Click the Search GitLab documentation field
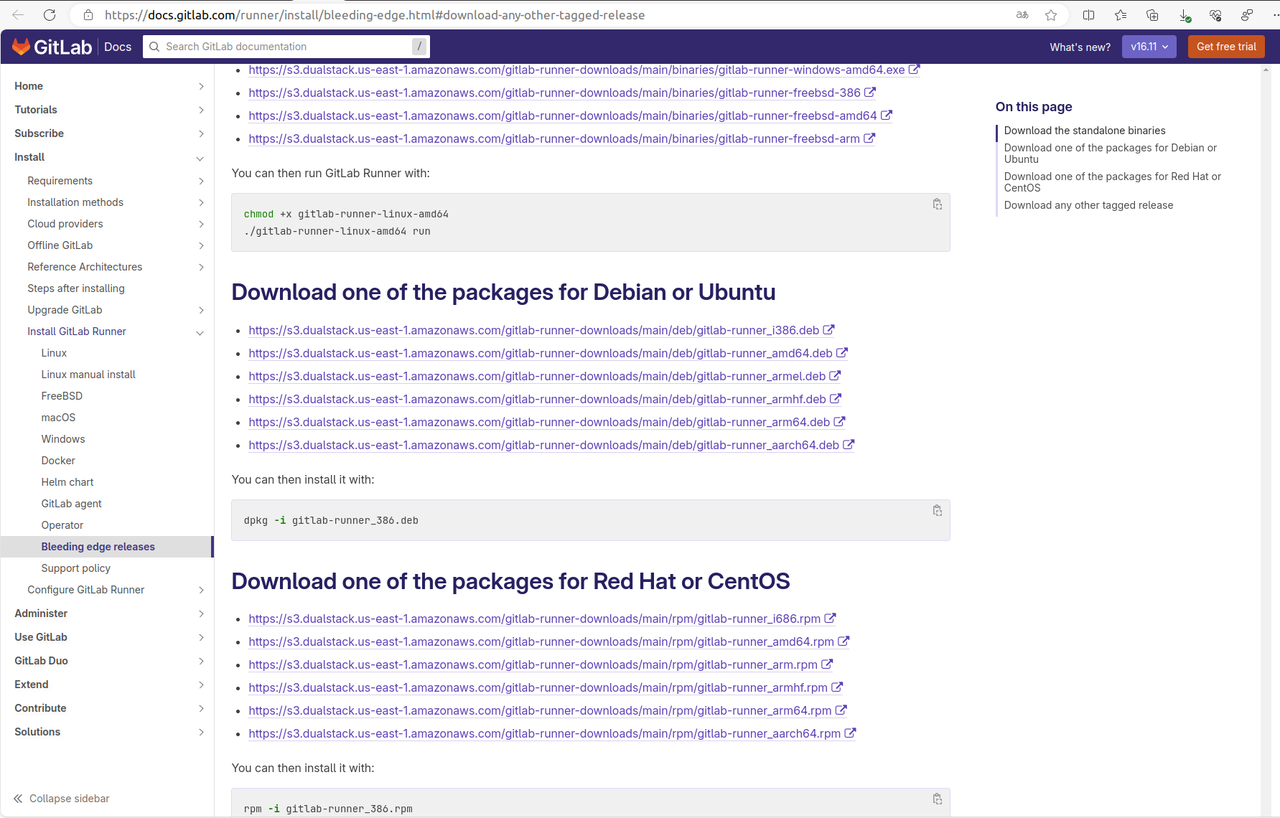This screenshot has height=818, width=1280. tap(285, 47)
